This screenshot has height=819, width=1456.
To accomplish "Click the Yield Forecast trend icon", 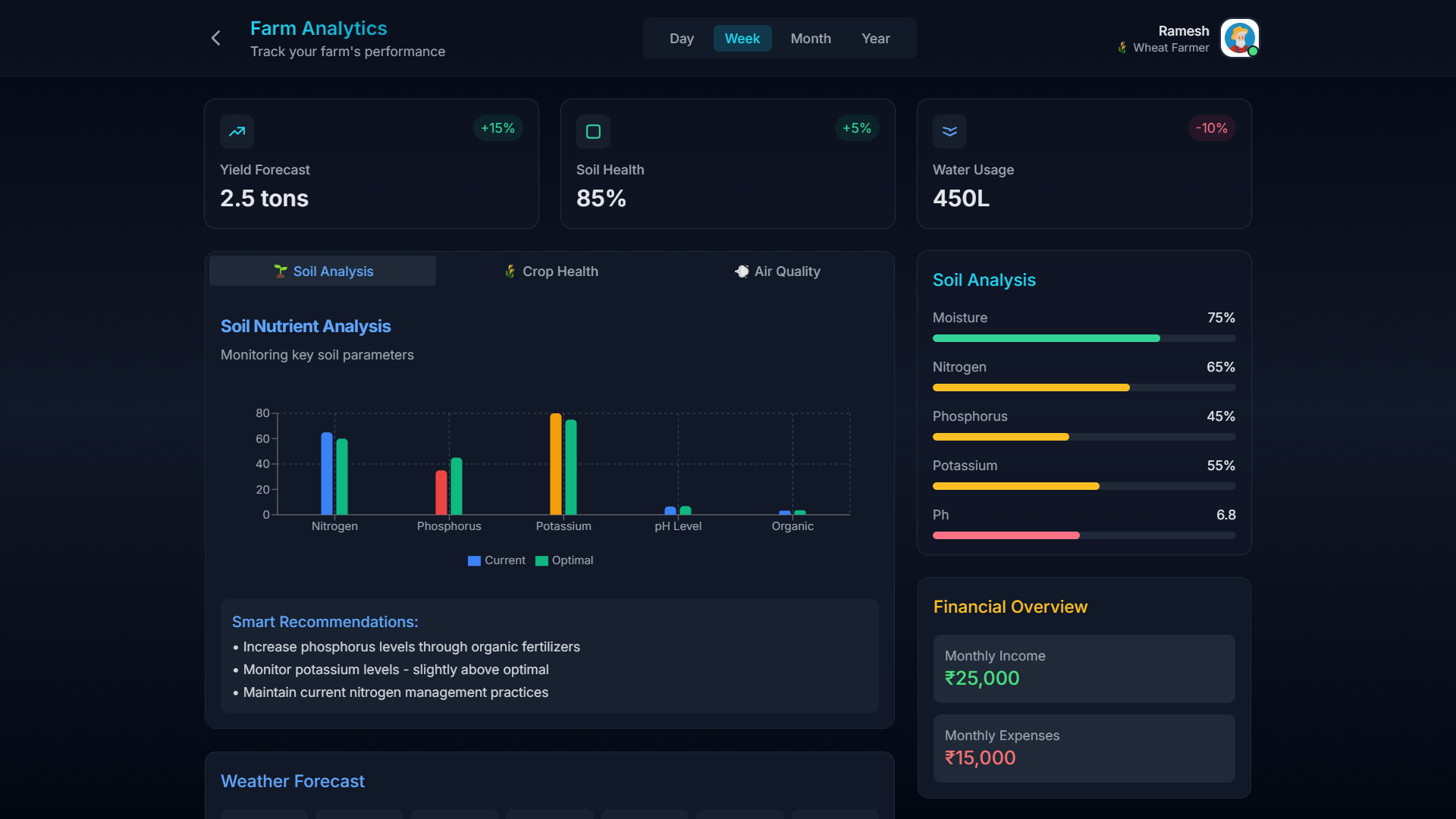I will tap(237, 131).
